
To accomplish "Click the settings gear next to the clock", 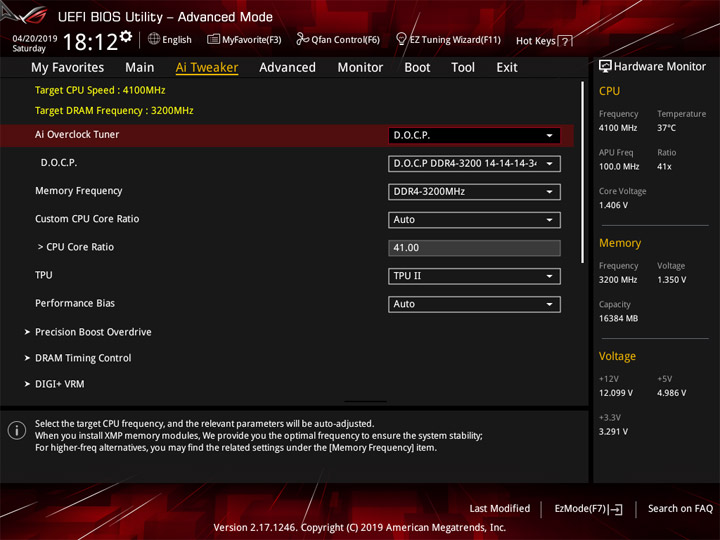I will 126,36.
